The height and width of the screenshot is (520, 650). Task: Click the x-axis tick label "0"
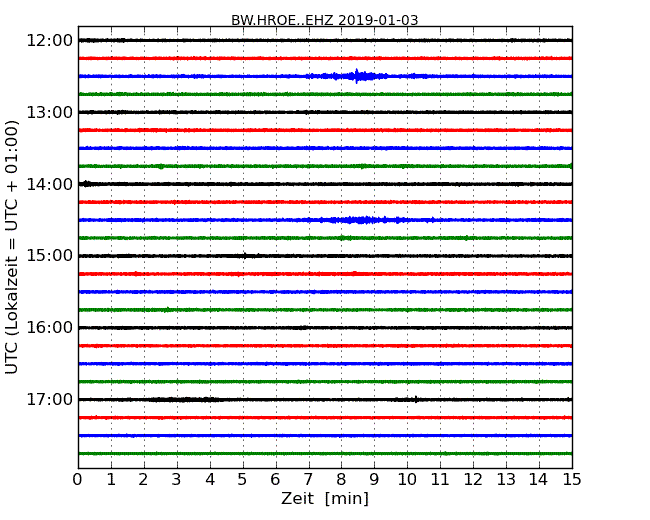pyautogui.click(x=78, y=480)
